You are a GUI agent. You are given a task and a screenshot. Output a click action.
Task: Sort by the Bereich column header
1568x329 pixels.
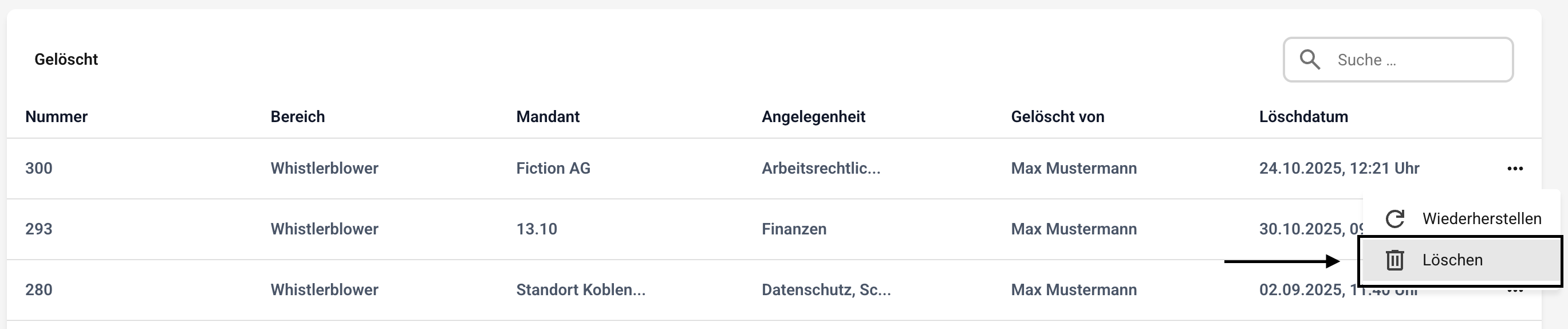tap(298, 116)
